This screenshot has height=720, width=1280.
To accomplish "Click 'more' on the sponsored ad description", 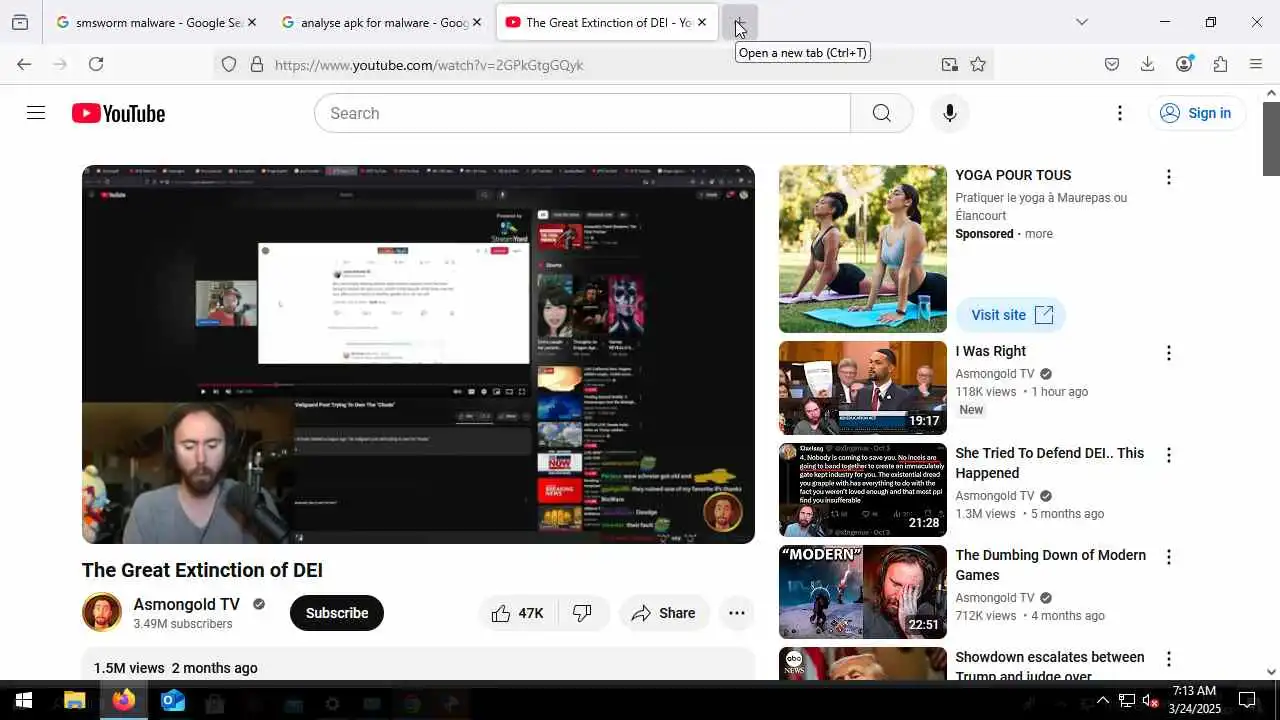I will 1039,234.
